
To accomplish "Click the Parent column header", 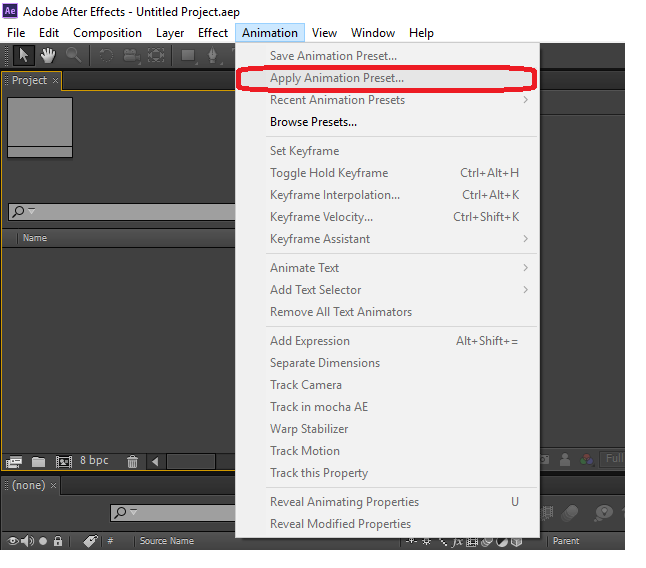I will (x=566, y=541).
